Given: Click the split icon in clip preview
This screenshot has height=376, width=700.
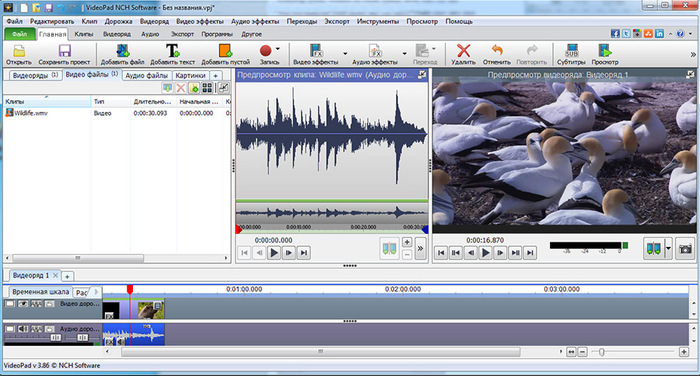Looking at the screenshot, I should click(389, 248).
